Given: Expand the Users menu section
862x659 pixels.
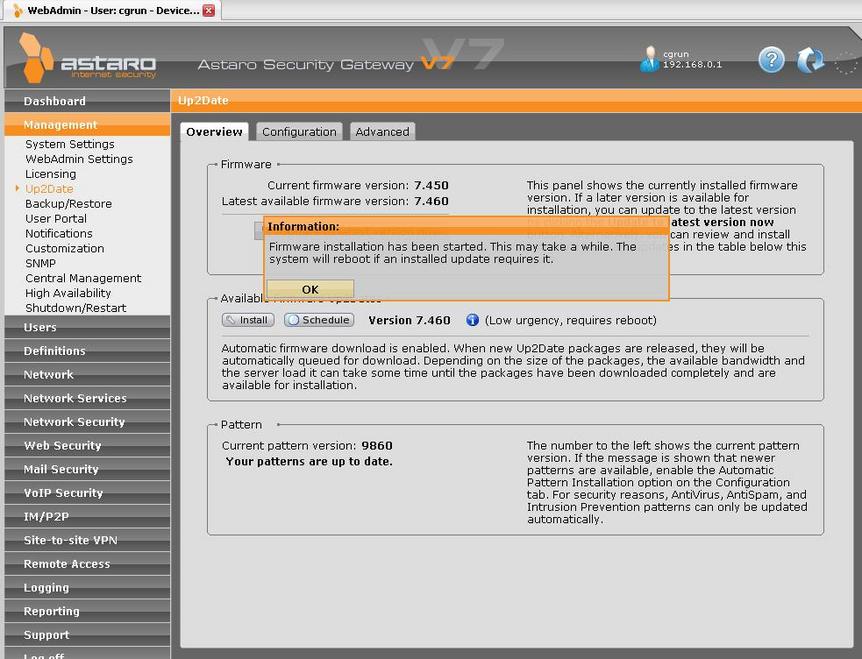Looking at the screenshot, I should point(87,327).
